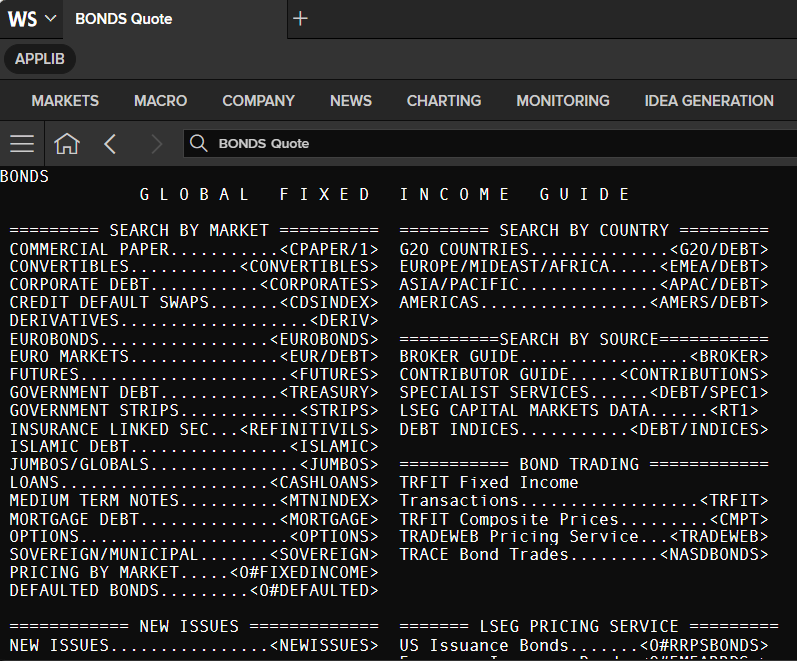797x661 pixels.
Task: Click the BONDS Quote search field
Action: [490, 143]
